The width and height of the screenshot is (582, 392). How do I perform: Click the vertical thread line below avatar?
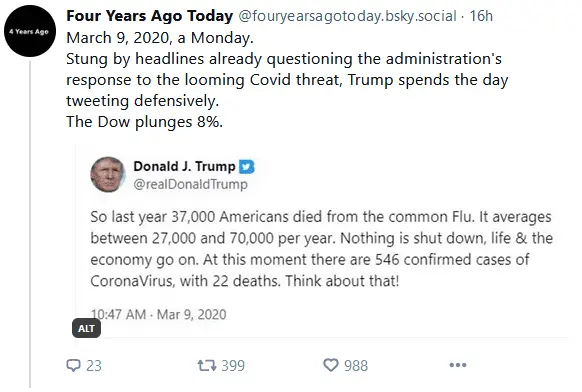tap(30, 225)
